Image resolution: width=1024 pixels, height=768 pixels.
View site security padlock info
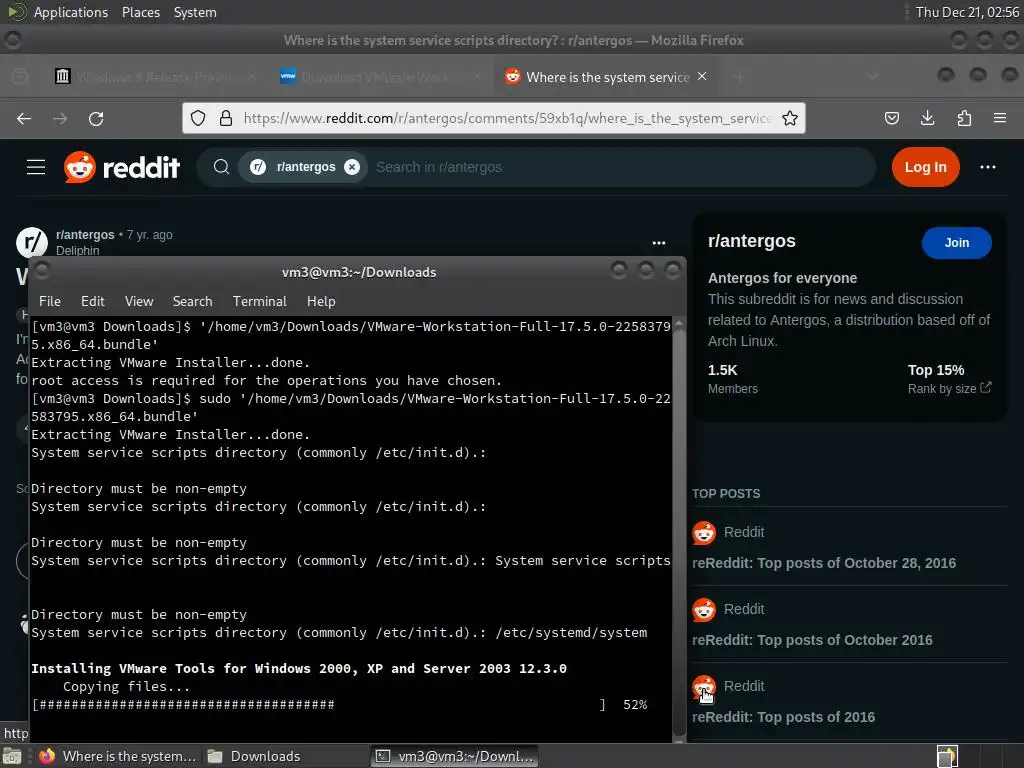click(226, 118)
